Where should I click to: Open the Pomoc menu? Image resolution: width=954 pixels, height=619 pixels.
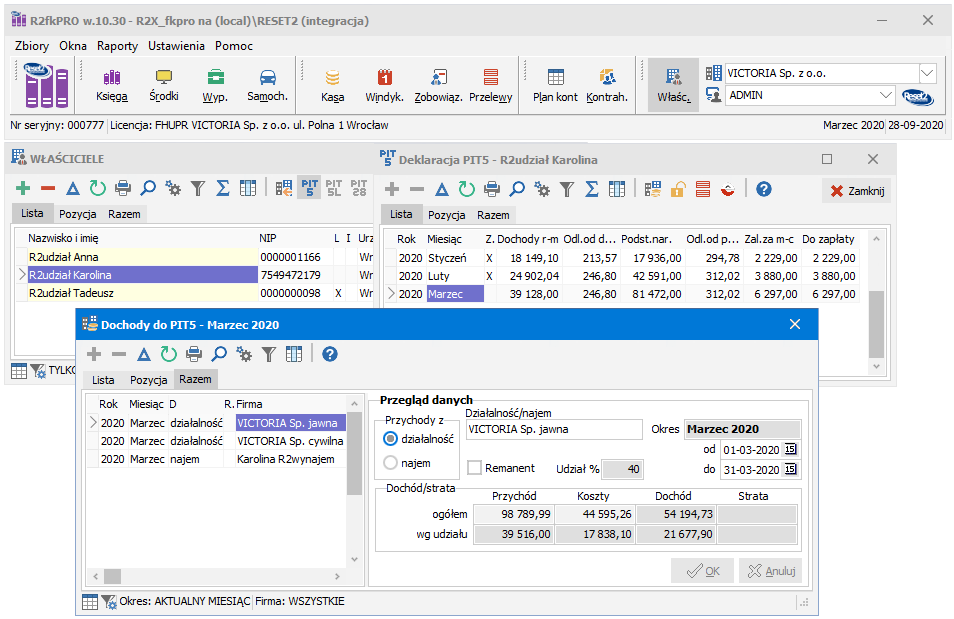pos(234,46)
